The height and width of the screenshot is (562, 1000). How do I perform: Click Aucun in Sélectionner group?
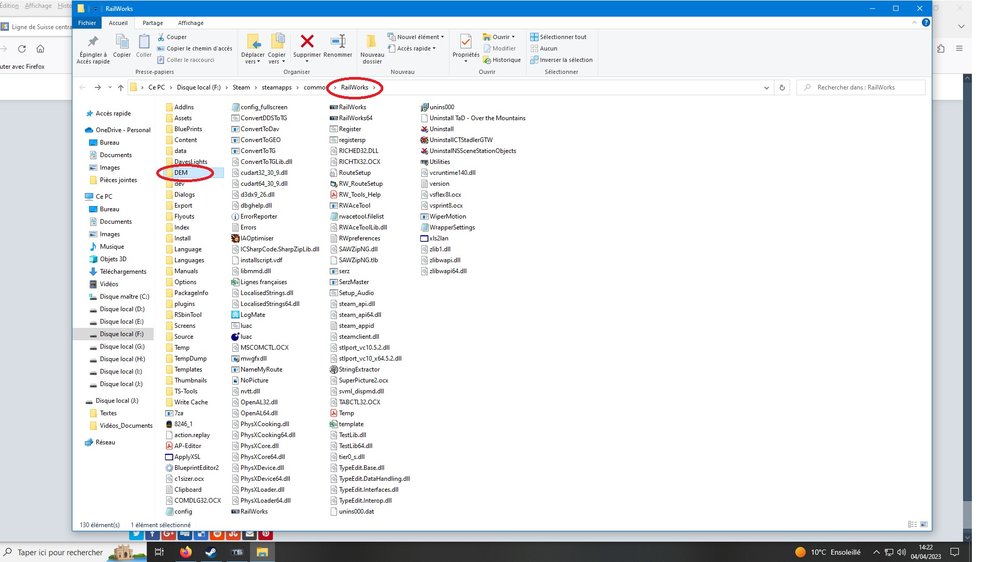pos(543,48)
